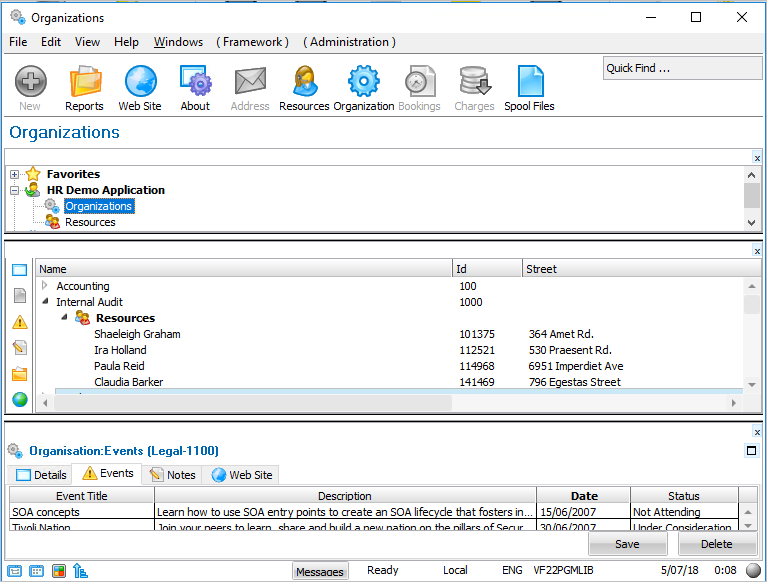The image size is (767, 582).
Task: Click the Save button
Action: [x=627, y=544]
